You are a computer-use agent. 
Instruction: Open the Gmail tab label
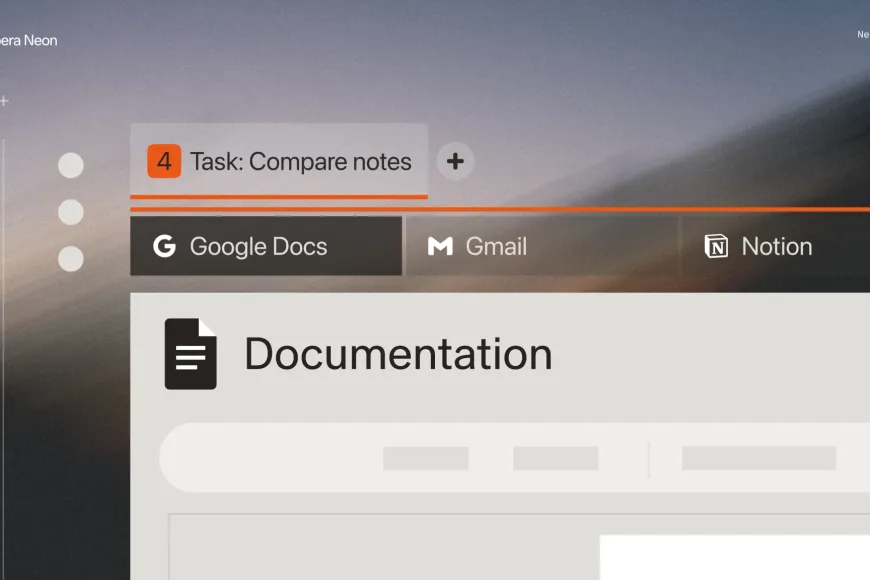tap(496, 246)
